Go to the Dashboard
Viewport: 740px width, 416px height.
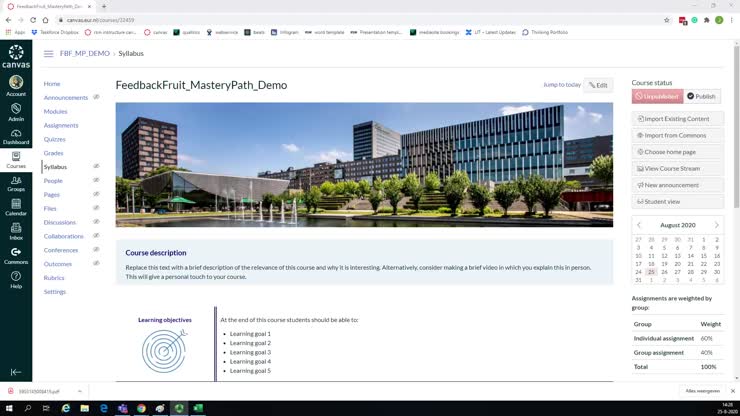tap(16, 136)
